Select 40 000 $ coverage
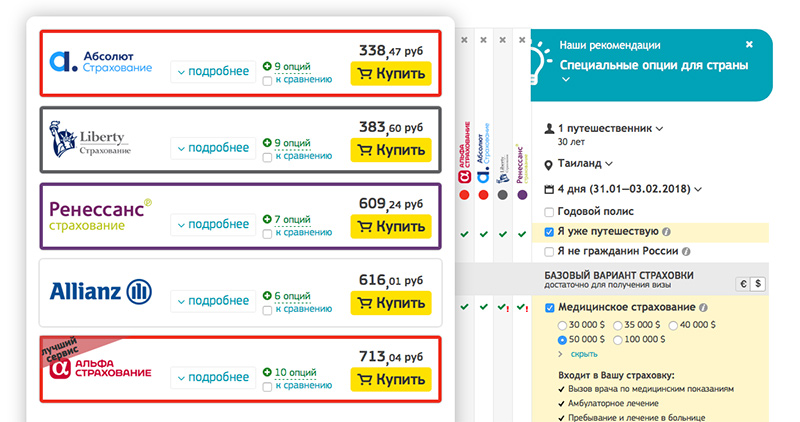Image resolution: width=800 pixels, height=422 pixels. (673, 326)
